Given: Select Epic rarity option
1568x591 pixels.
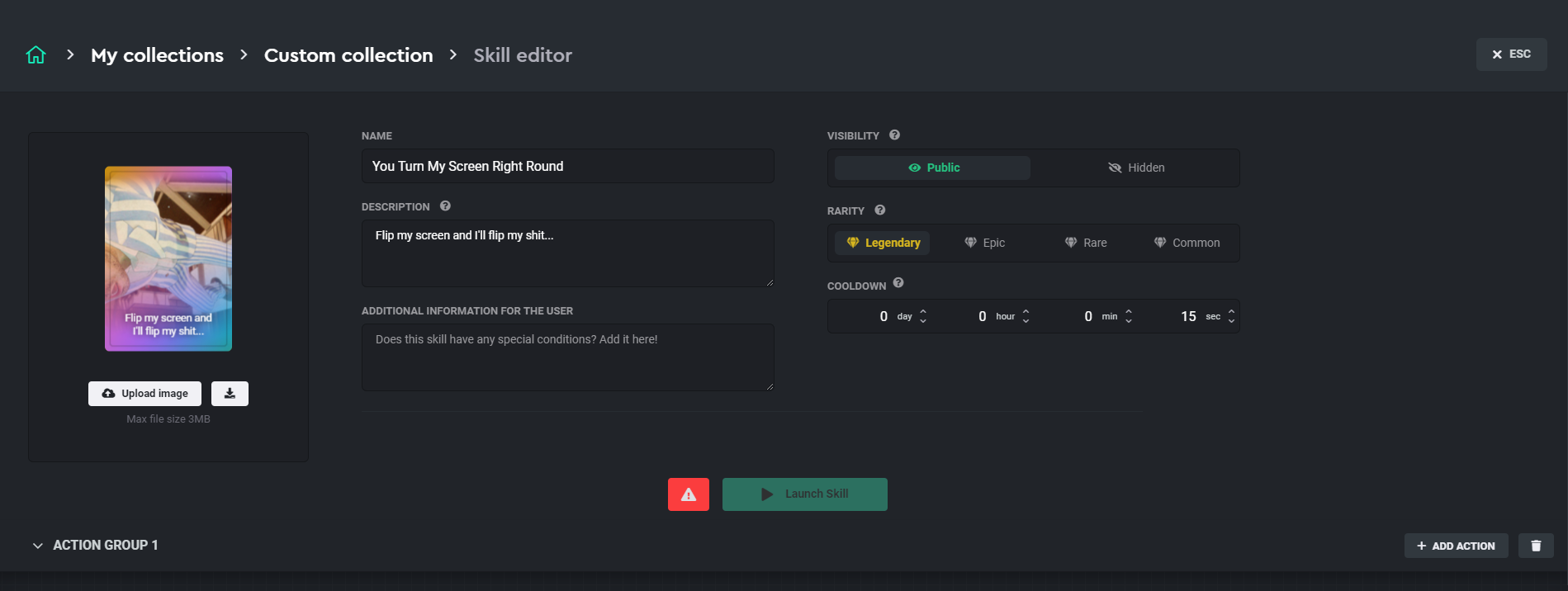Looking at the screenshot, I should click(x=984, y=243).
